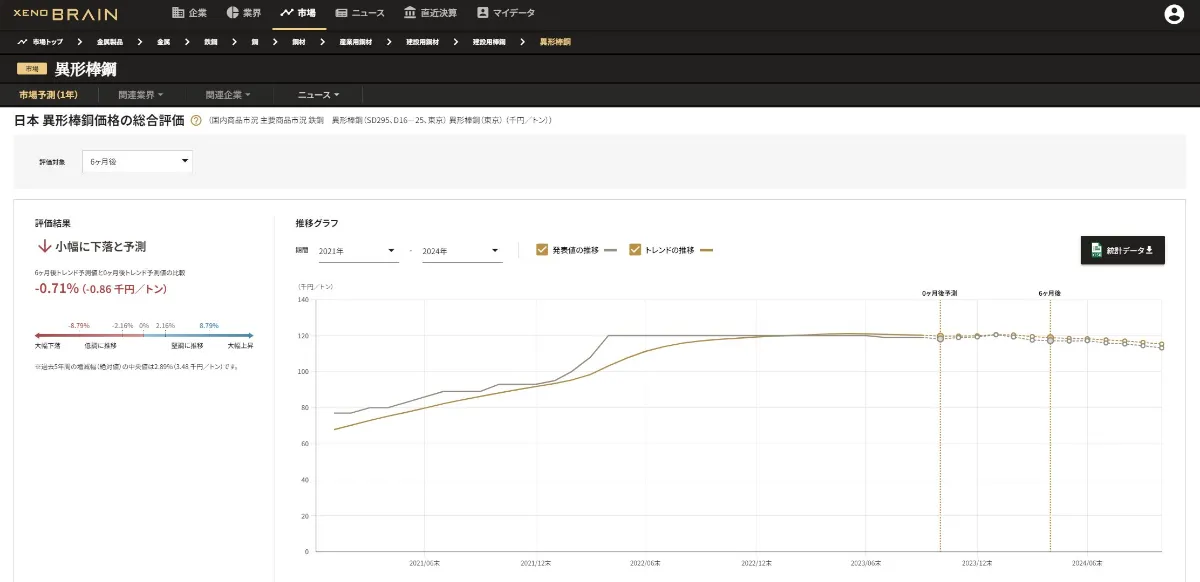Image resolution: width=1200 pixels, height=582 pixels.
Task: Click the current 異形棒鋼 breadcrumb item
Action: [x=555, y=42]
